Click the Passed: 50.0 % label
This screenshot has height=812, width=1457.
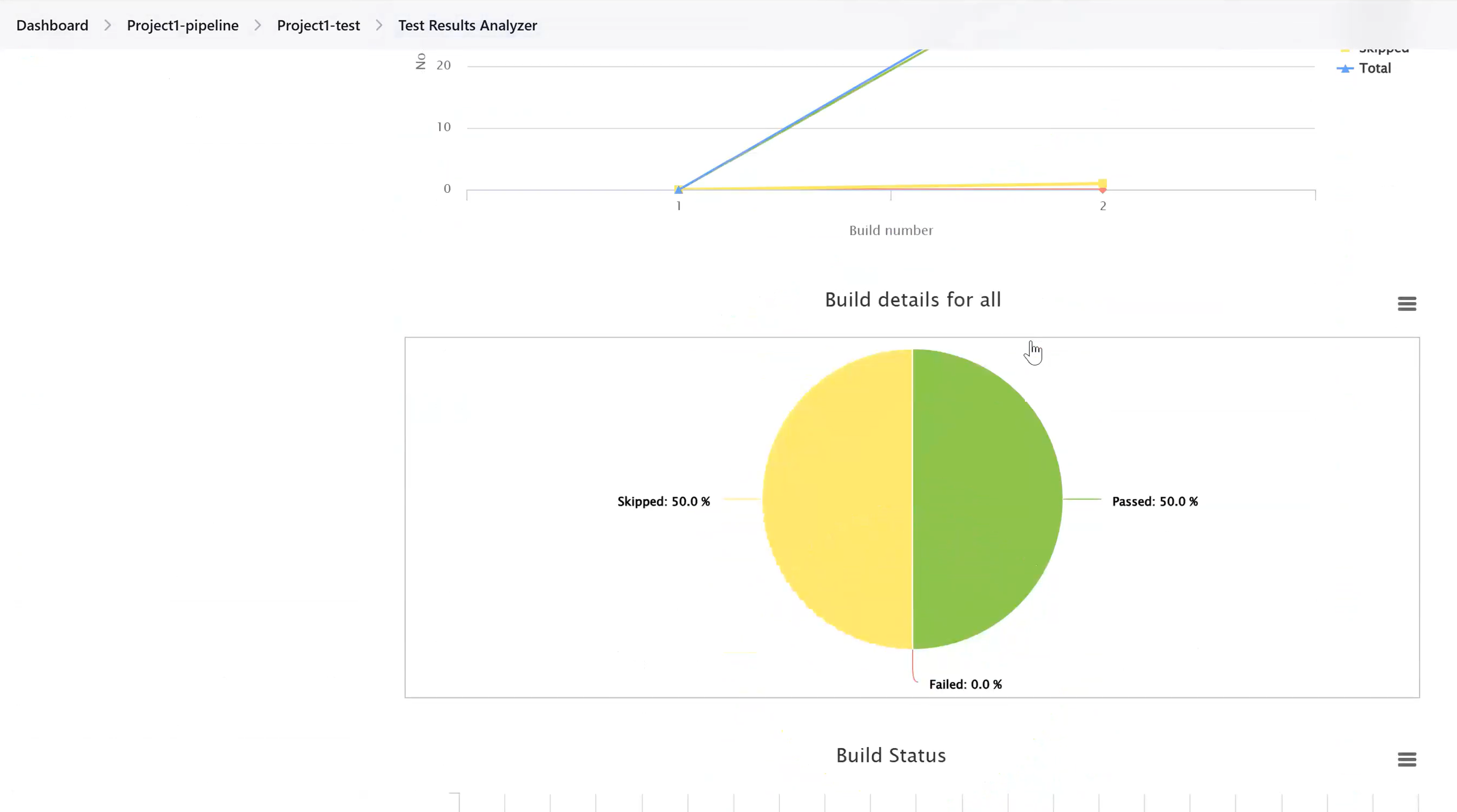point(1155,502)
